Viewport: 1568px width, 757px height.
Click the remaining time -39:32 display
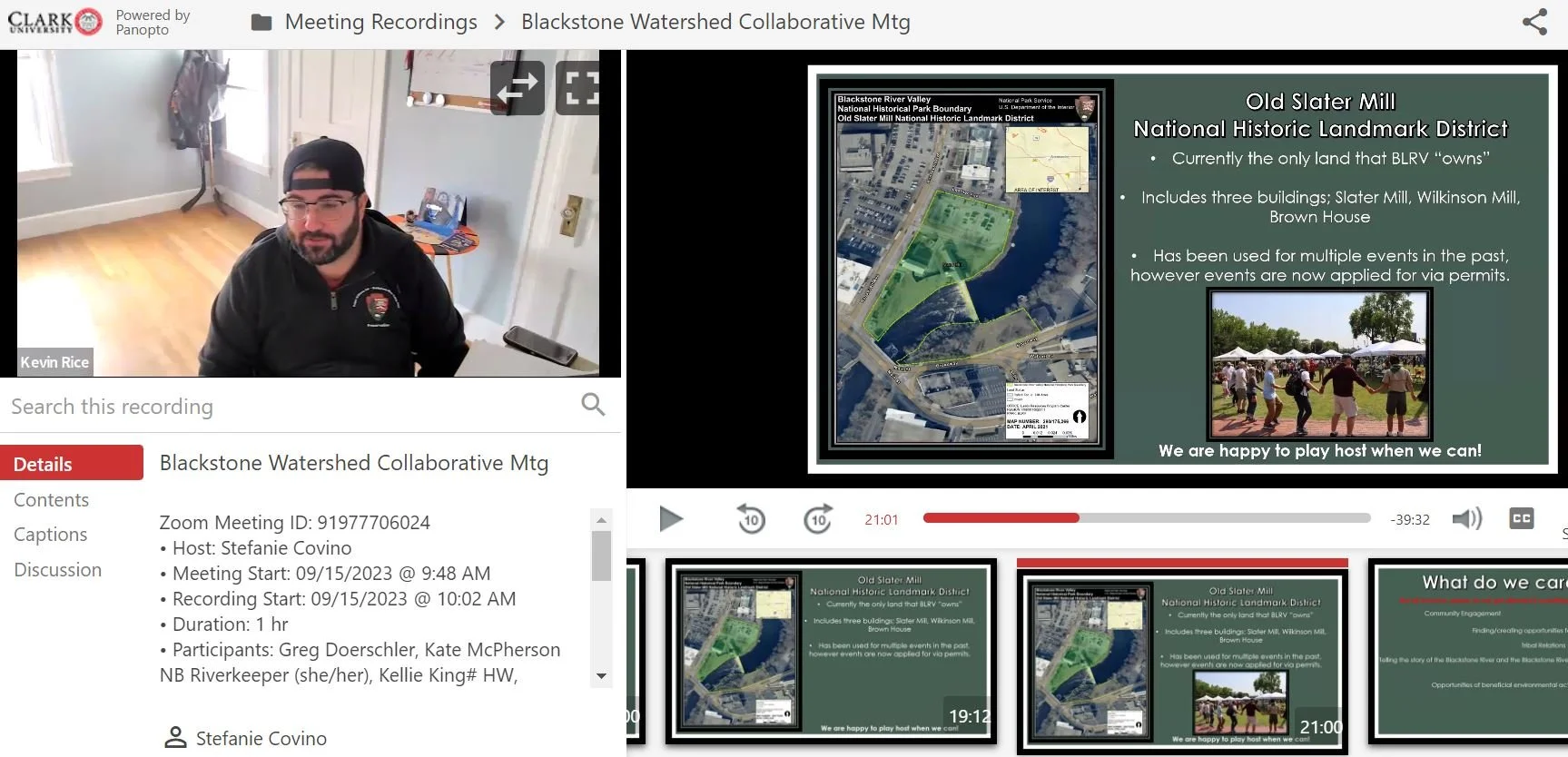(1410, 520)
